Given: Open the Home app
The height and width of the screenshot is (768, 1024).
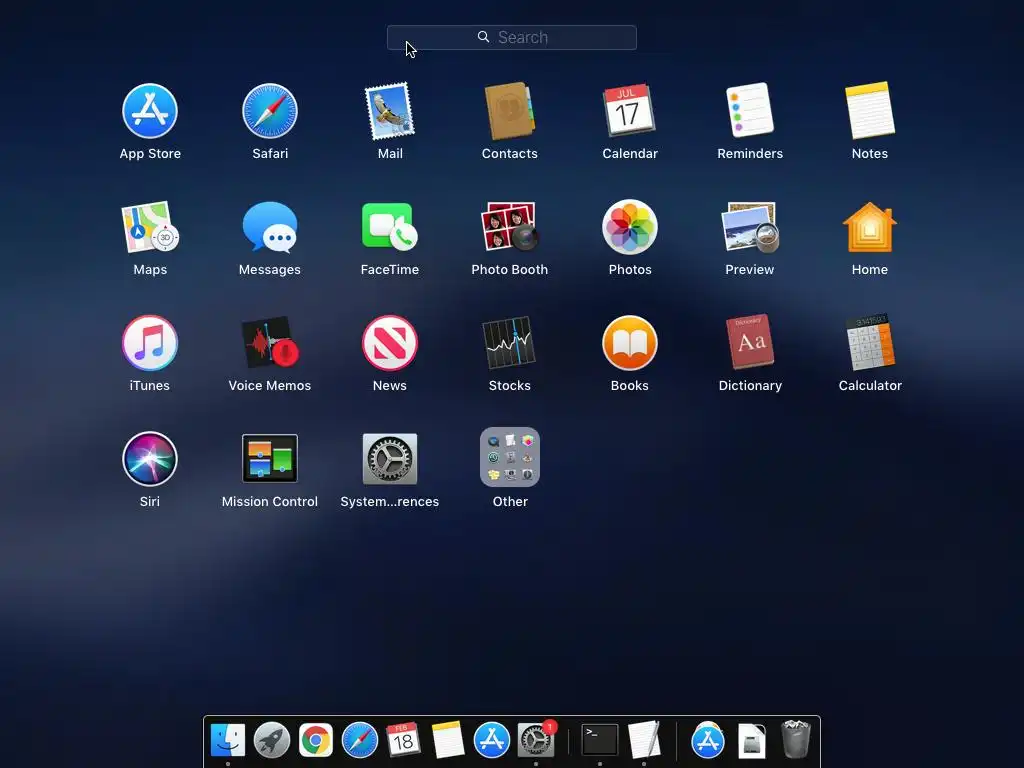Looking at the screenshot, I should pyautogui.click(x=870, y=227).
